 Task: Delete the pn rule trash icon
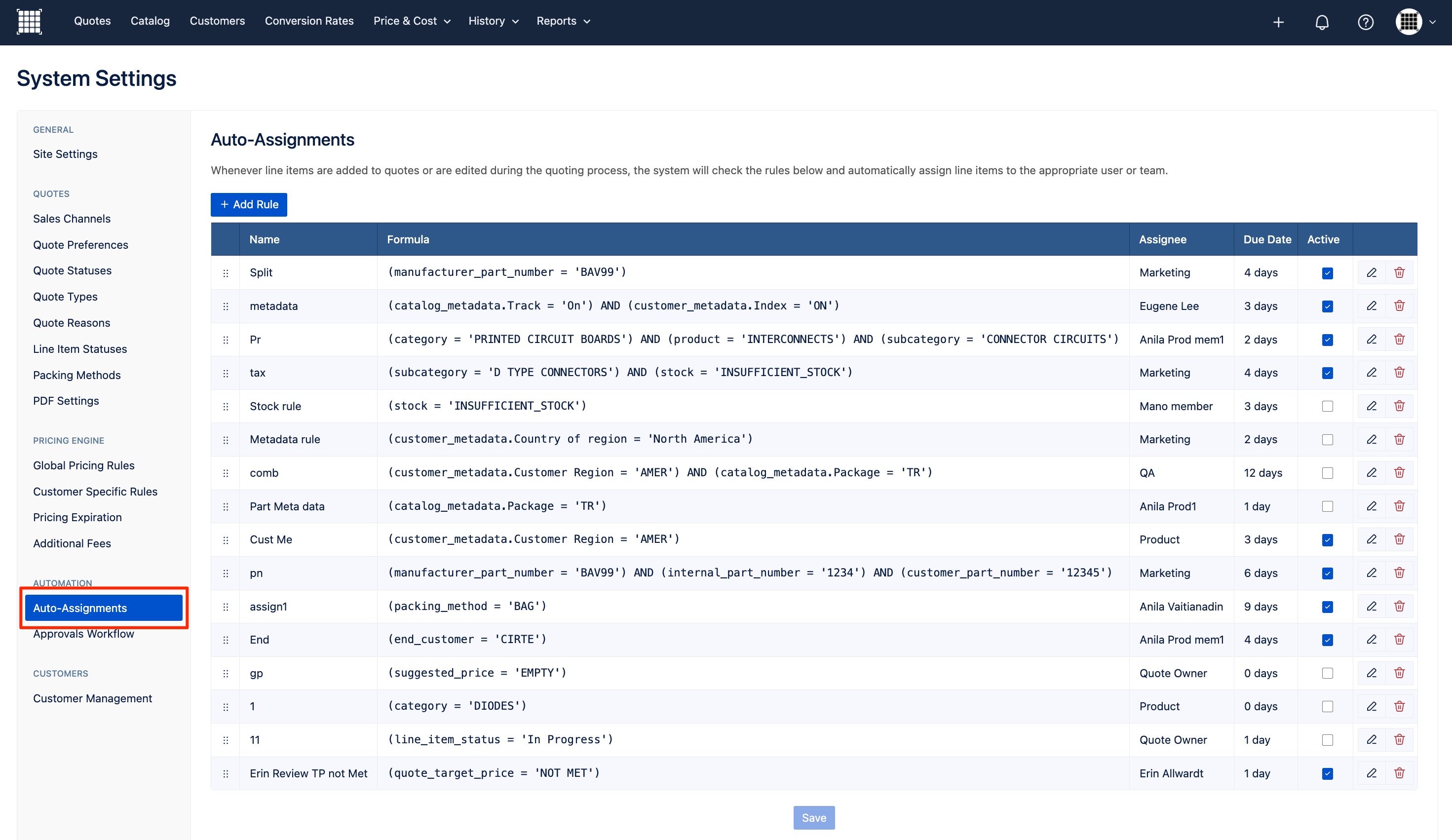tap(1399, 573)
